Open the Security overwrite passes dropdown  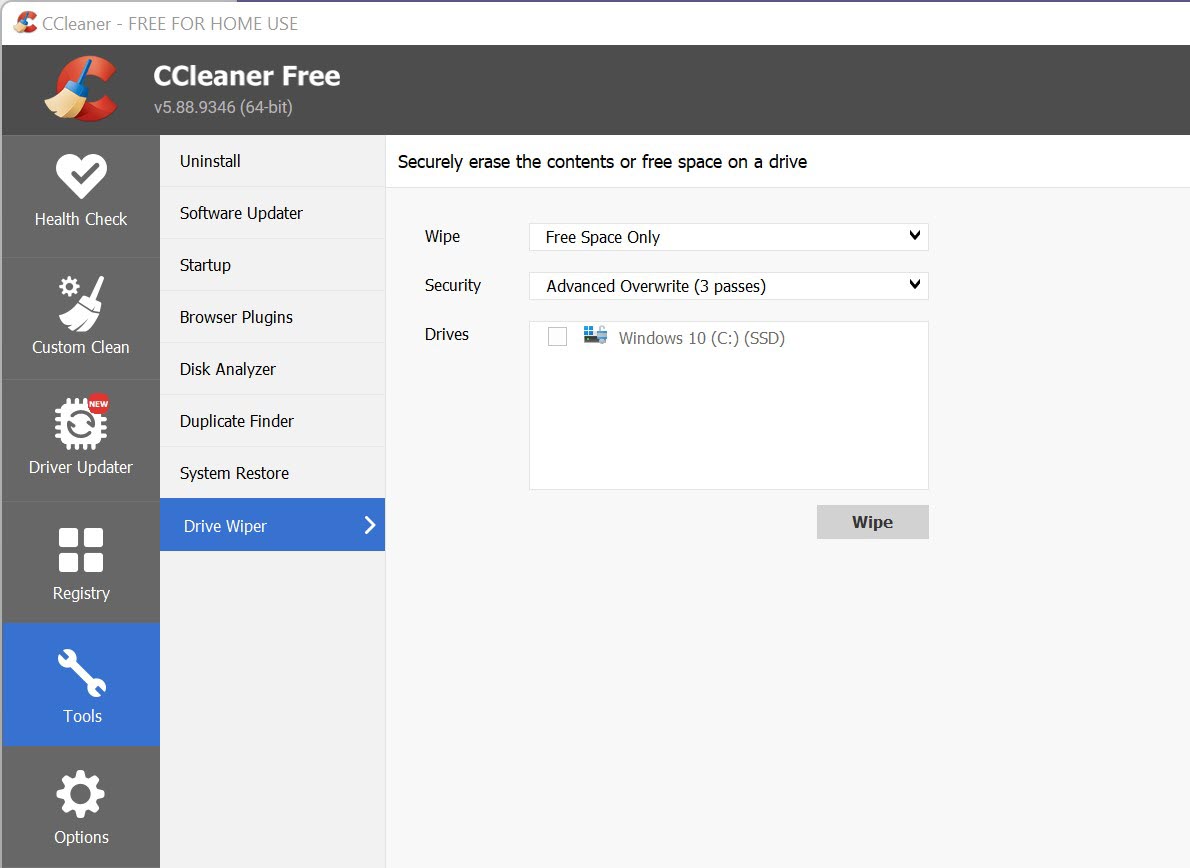point(729,286)
